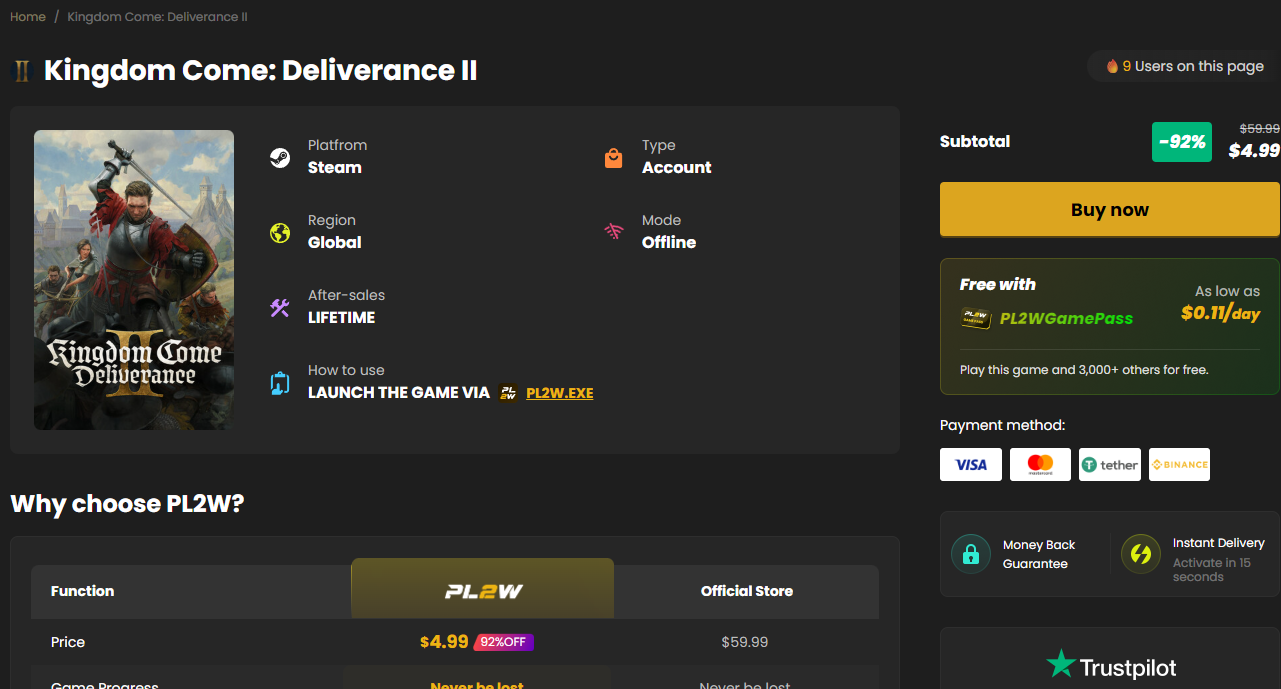Open the PL2WGamePass offer banner

tap(1109, 327)
